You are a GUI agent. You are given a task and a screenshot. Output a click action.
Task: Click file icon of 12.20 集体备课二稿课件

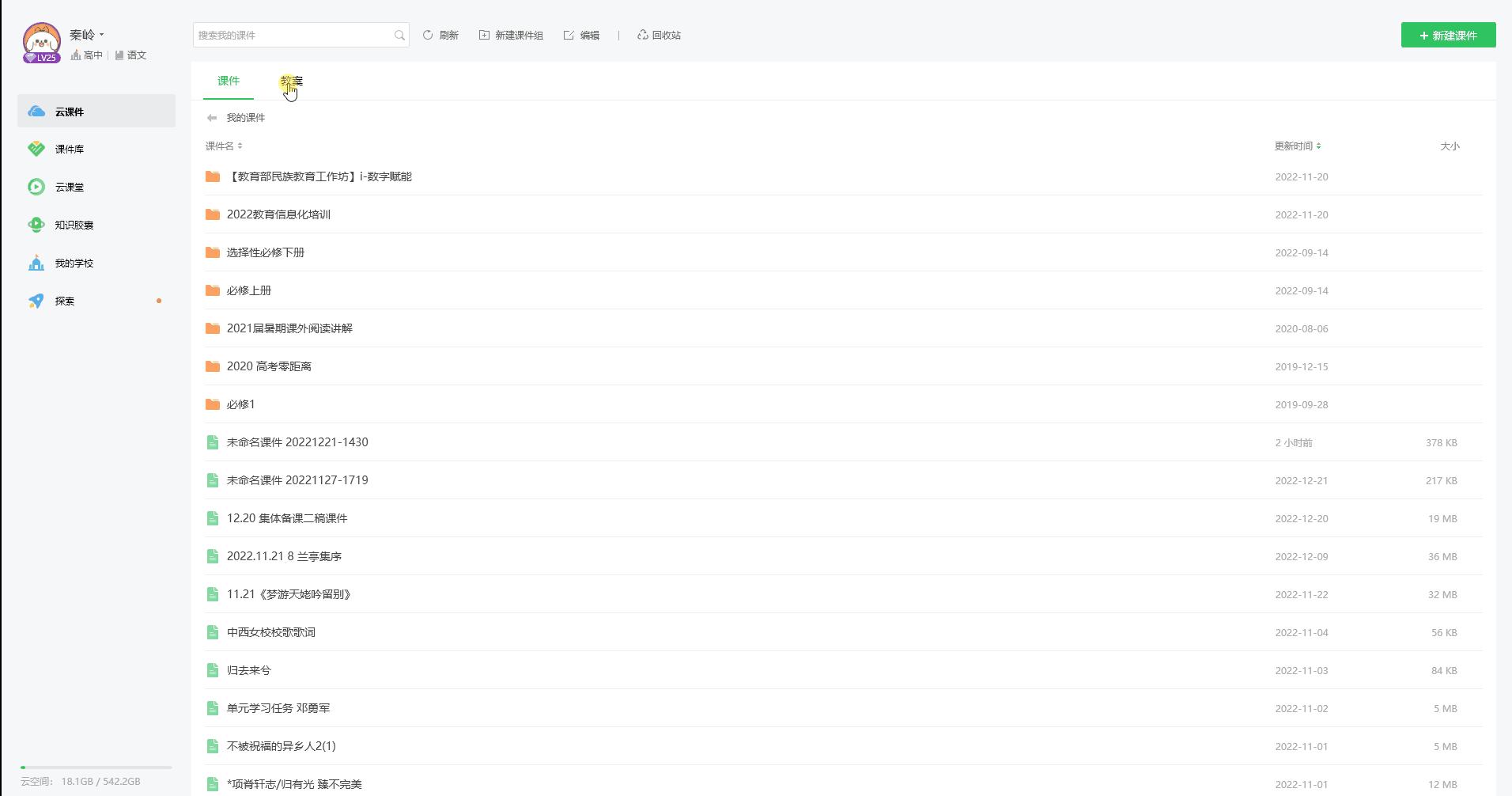pyautogui.click(x=212, y=518)
